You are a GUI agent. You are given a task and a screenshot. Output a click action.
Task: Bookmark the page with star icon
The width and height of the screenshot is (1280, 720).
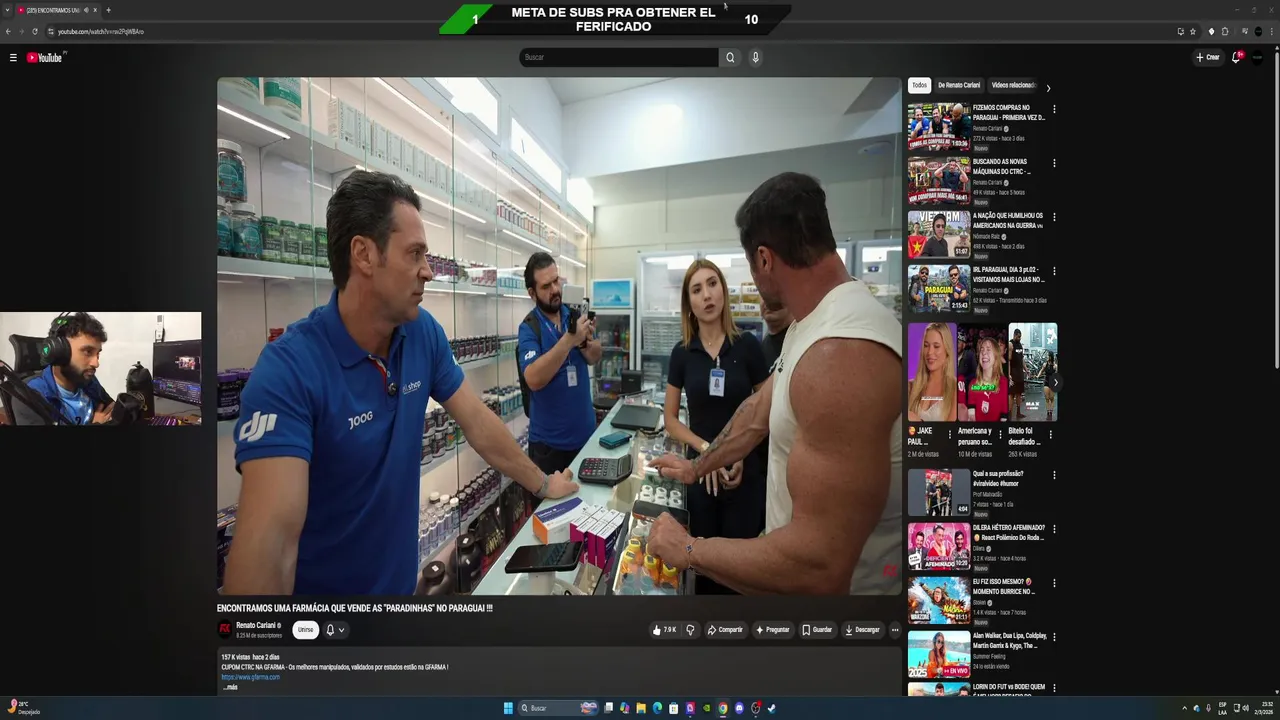[1193, 31]
